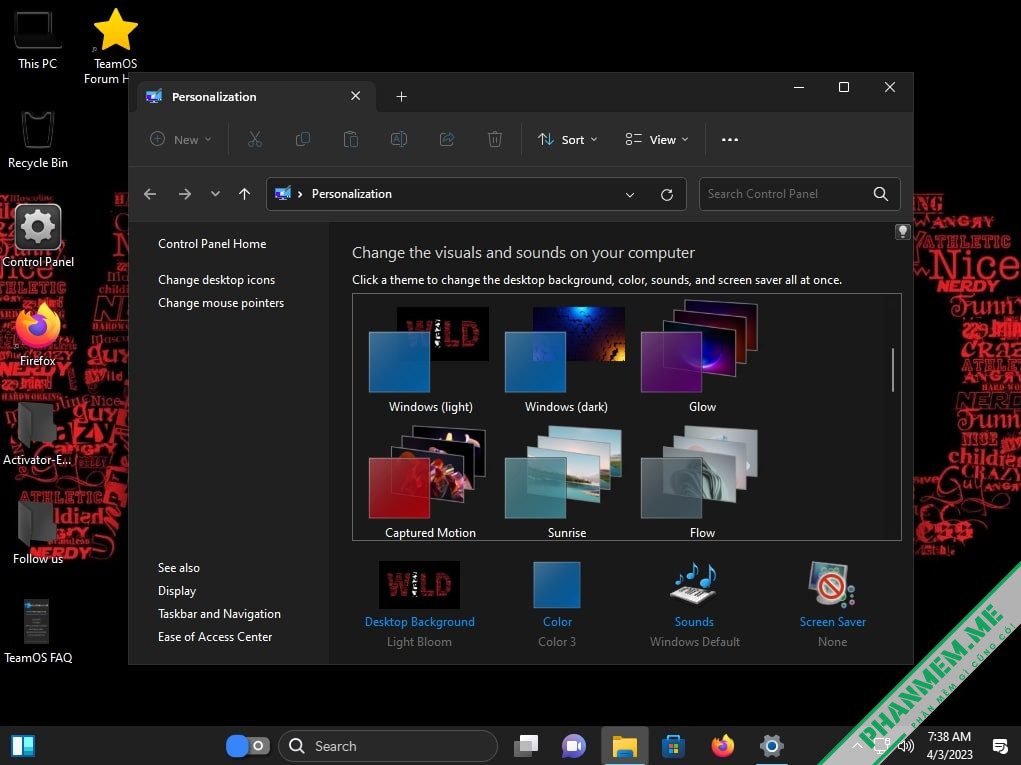This screenshot has height=765, width=1021.
Task: Click the Start button on taskbar
Action: tap(23, 745)
